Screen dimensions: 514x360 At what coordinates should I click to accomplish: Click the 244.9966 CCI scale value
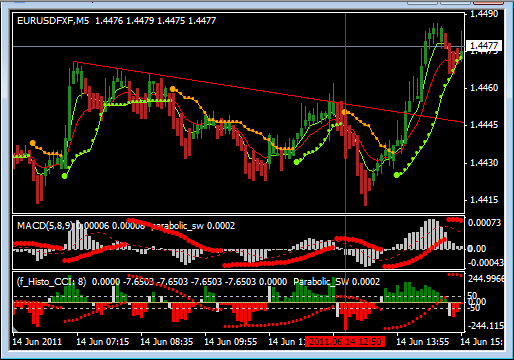(486, 278)
